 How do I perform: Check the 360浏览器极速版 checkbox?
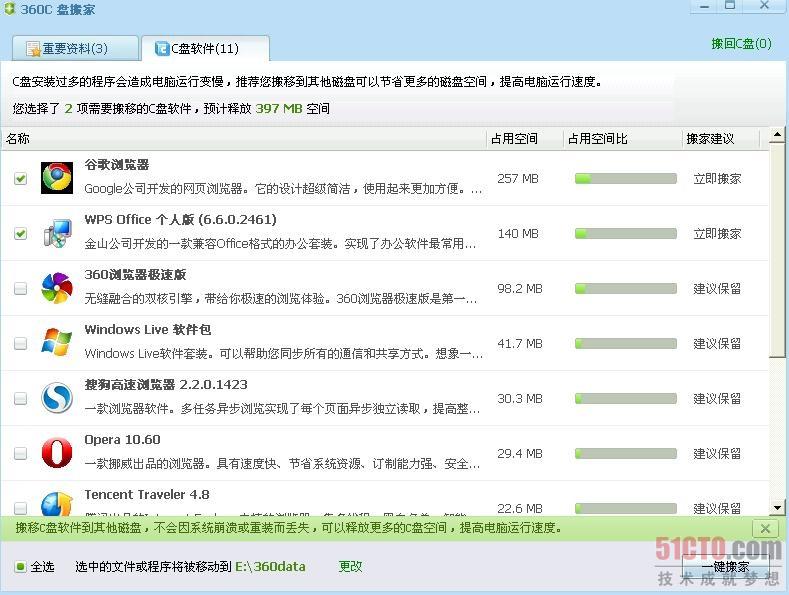(21, 288)
